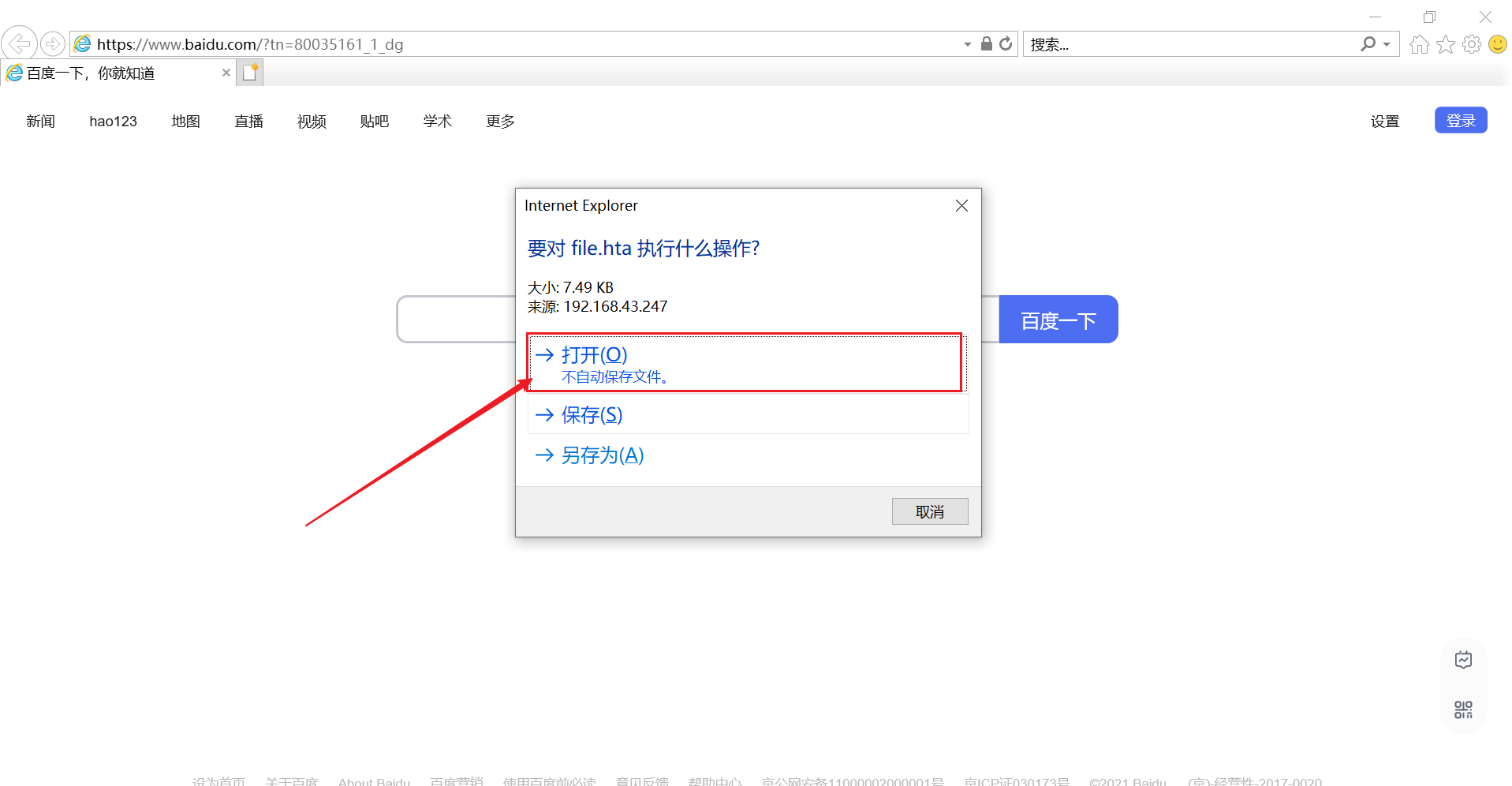Click the smiley feedback icon
Viewport: 1512px width, 786px height.
1498,44
